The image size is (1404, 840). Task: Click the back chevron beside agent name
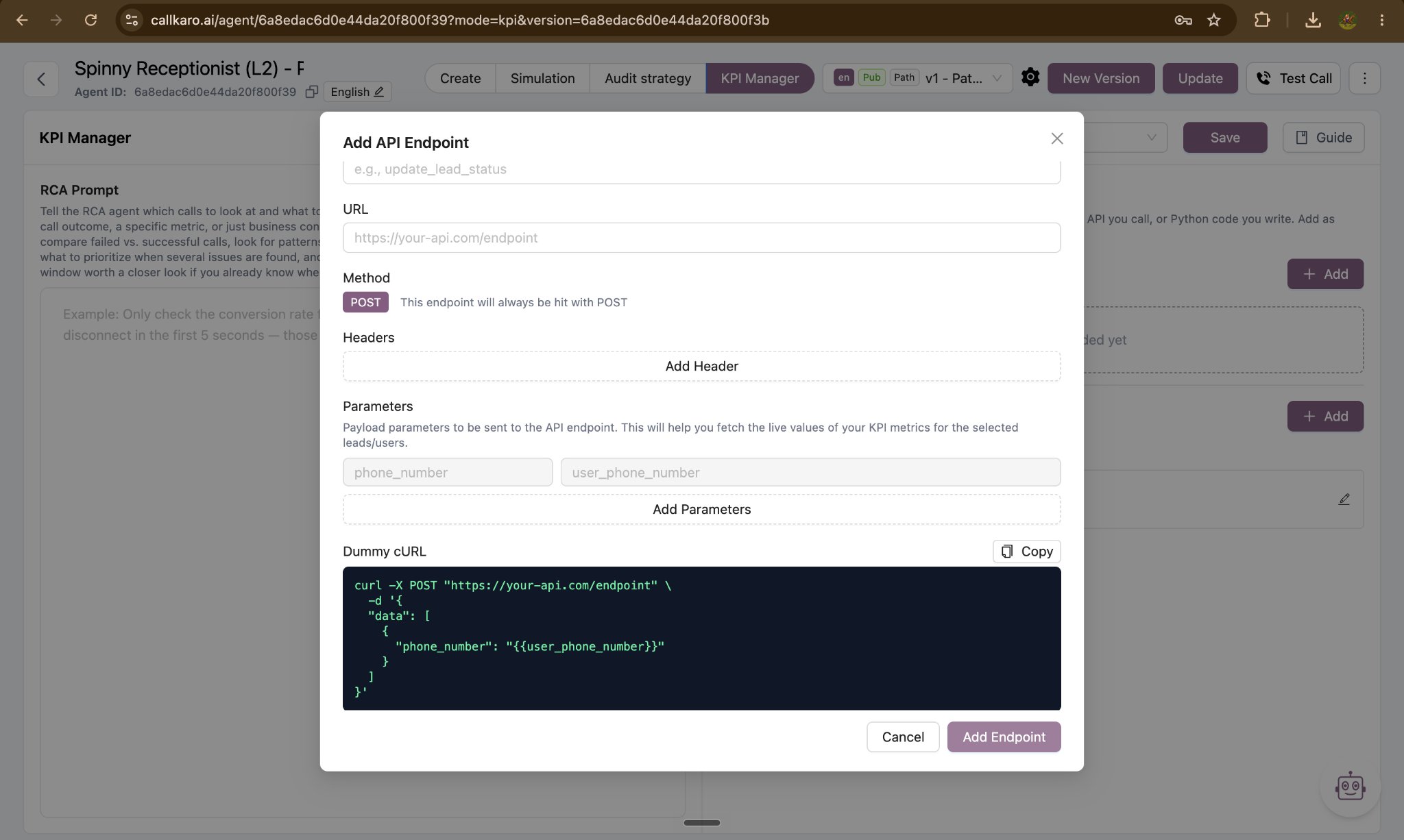click(x=41, y=79)
